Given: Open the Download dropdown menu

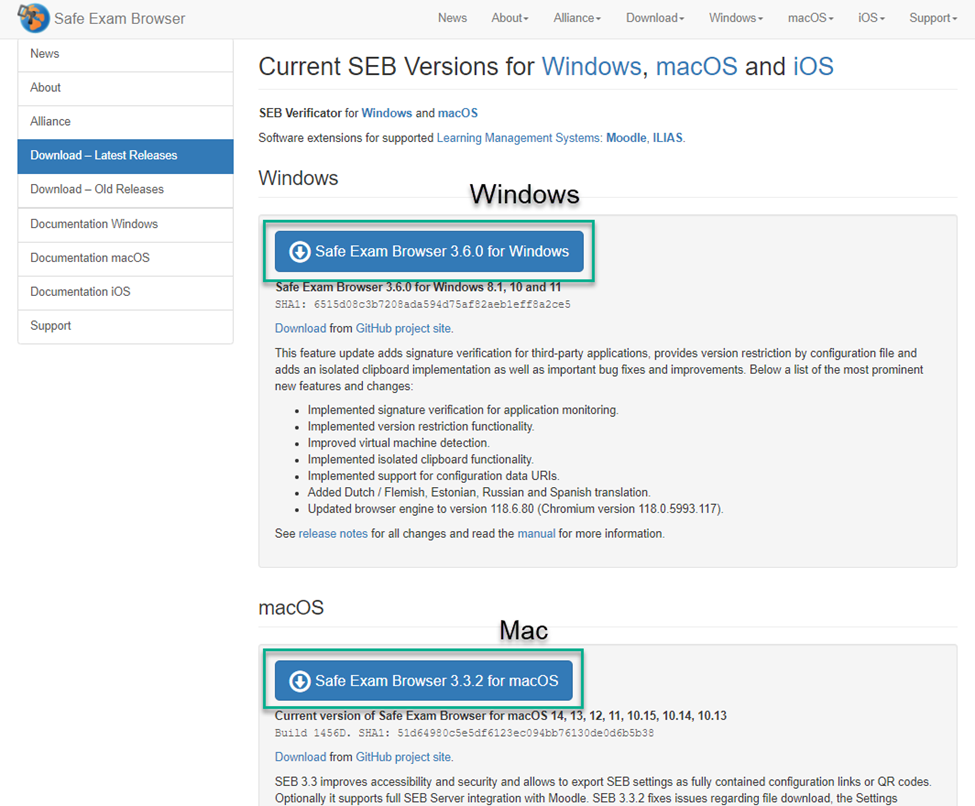Looking at the screenshot, I should [654, 17].
